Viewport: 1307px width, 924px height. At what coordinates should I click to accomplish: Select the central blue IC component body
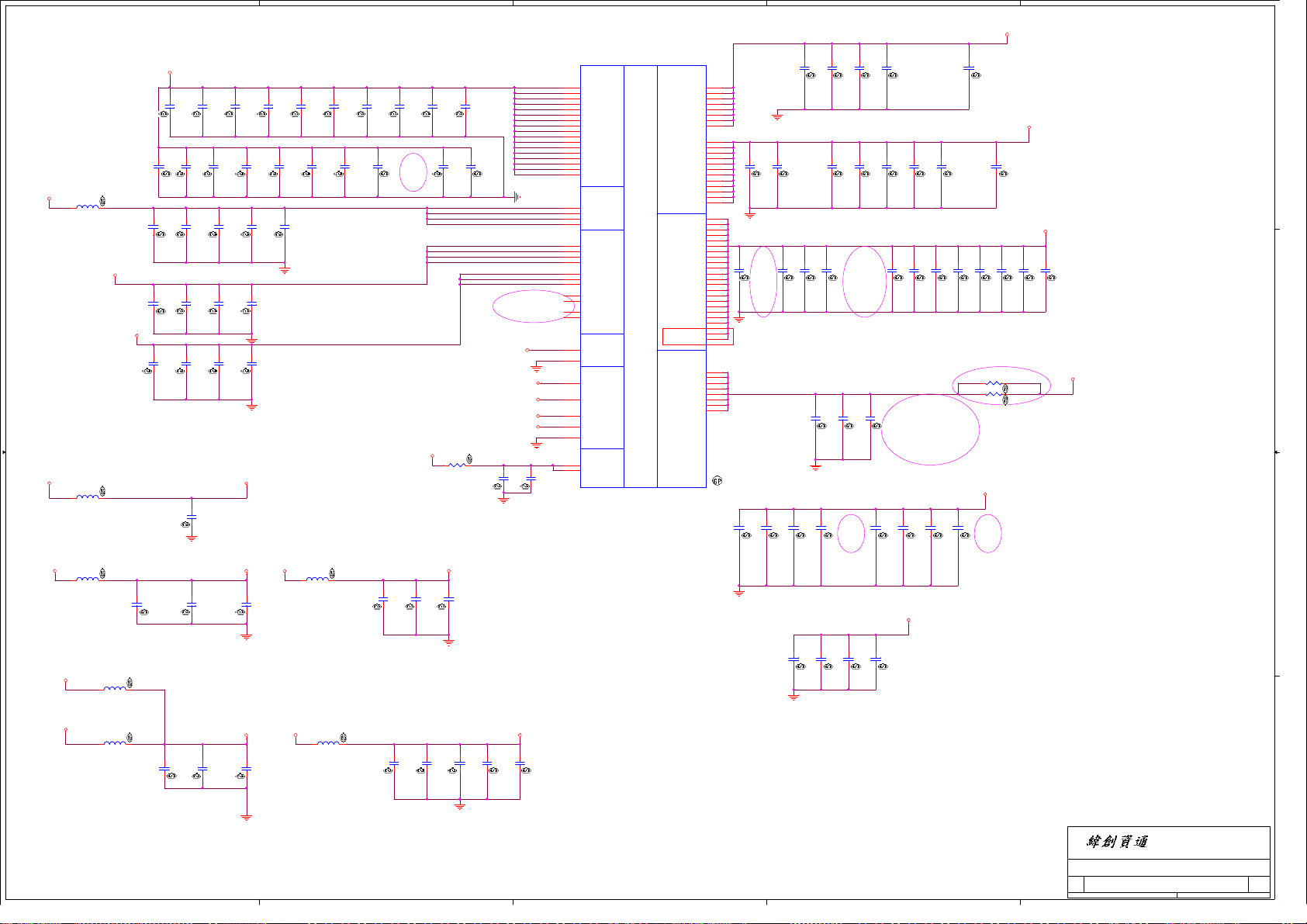[x=642, y=276]
